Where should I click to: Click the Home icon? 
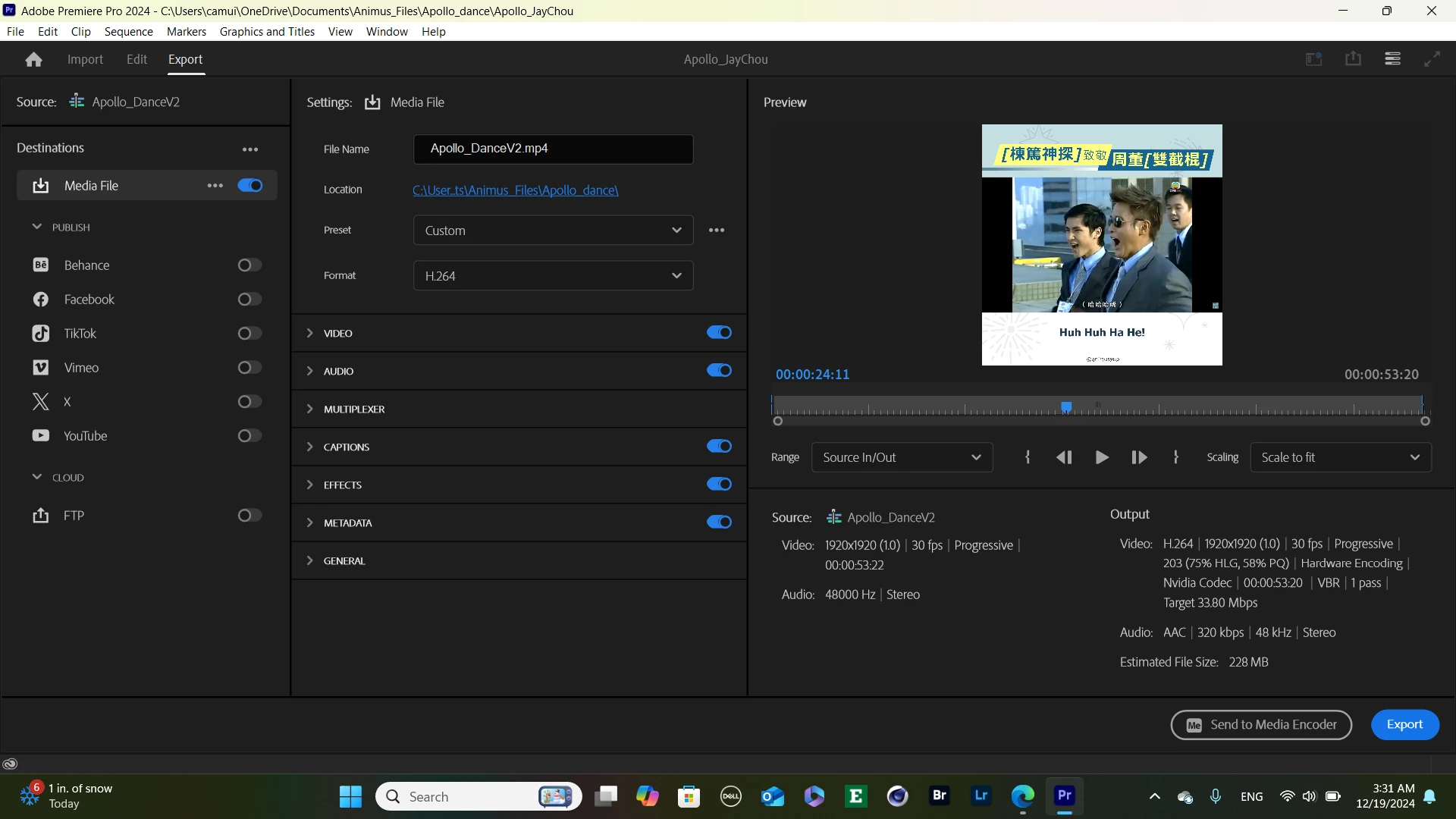tap(33, 59)
